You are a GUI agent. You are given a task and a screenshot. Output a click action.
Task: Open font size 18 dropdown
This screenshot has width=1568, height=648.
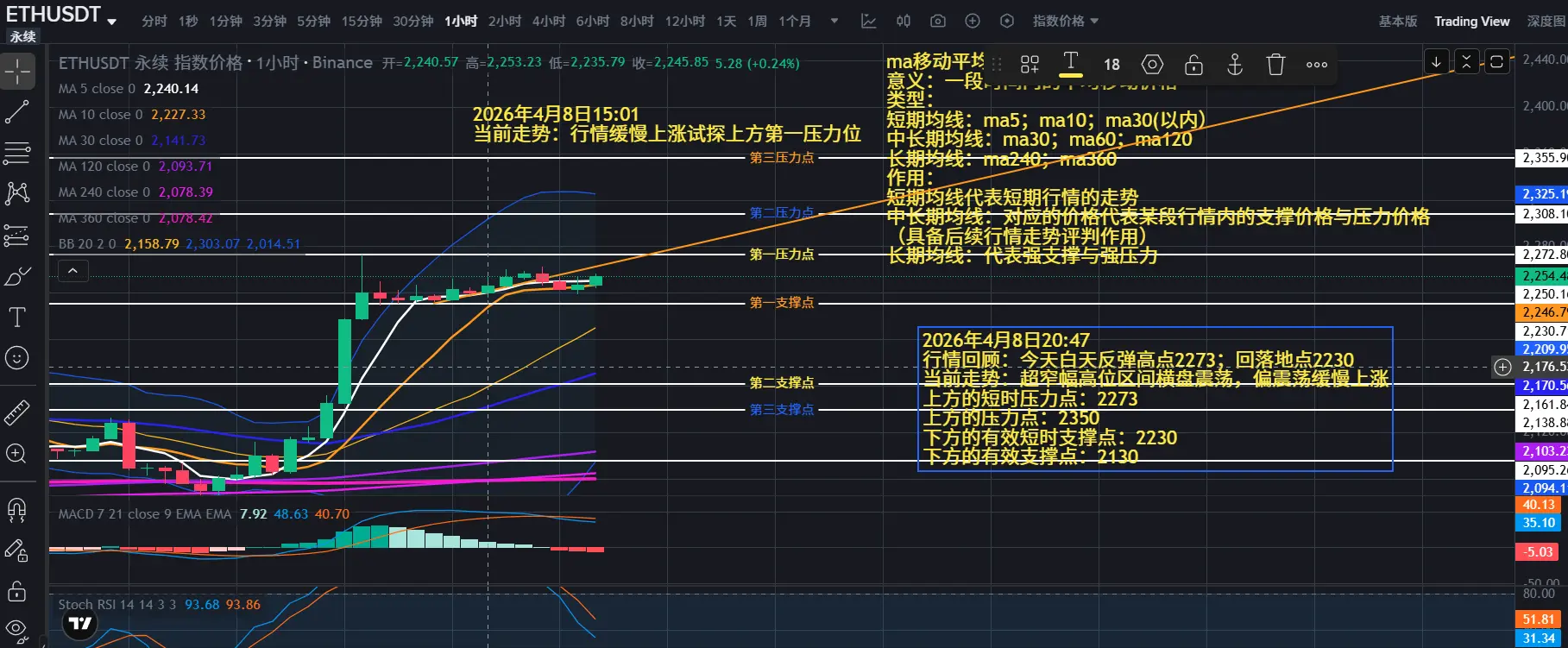click(x=1111, y=64)
